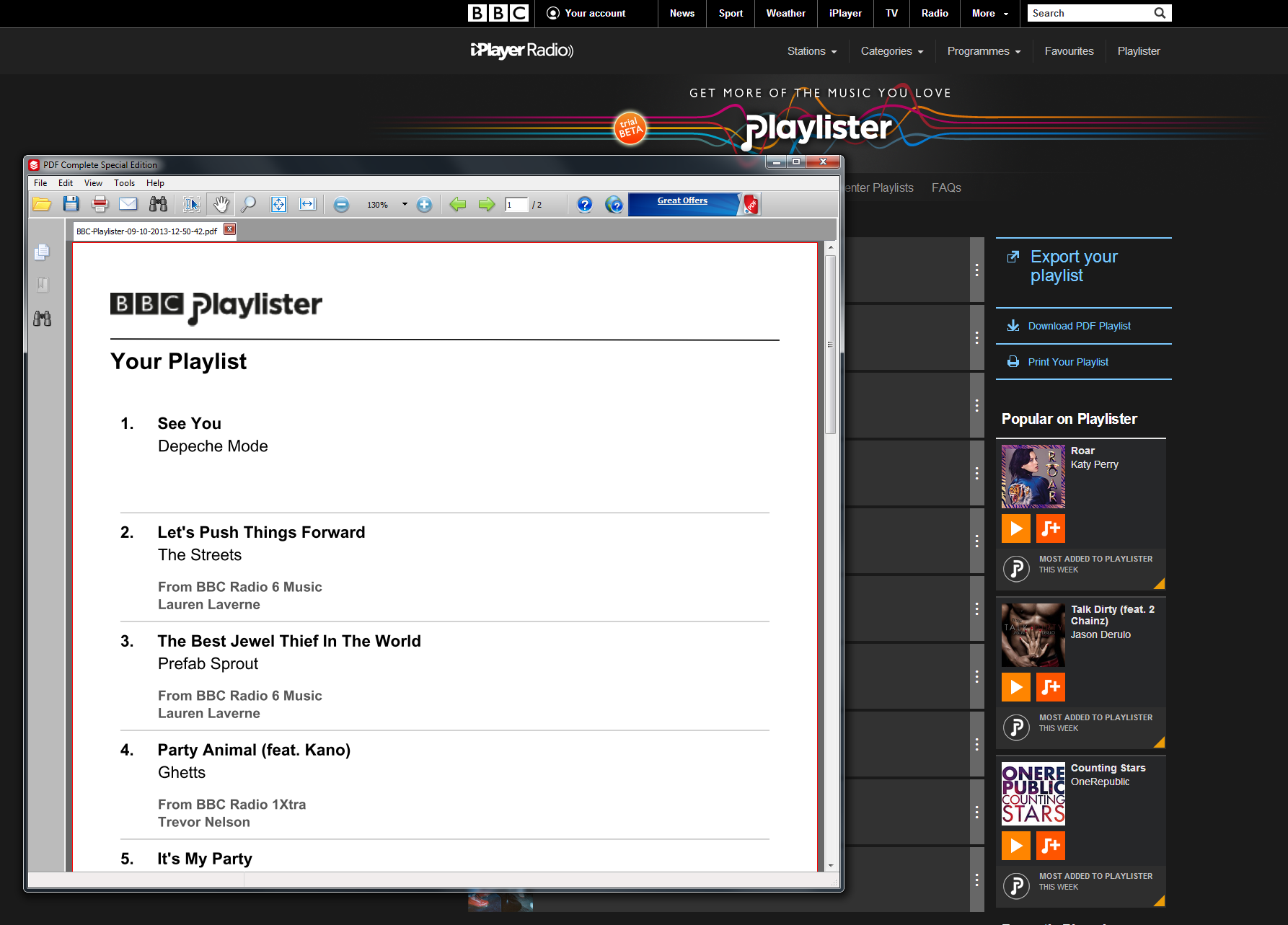This screenshot has height=925, width=1288.
Task: Click the PDF vertical scrollbar thumb
Action: [x=830, y=344]
